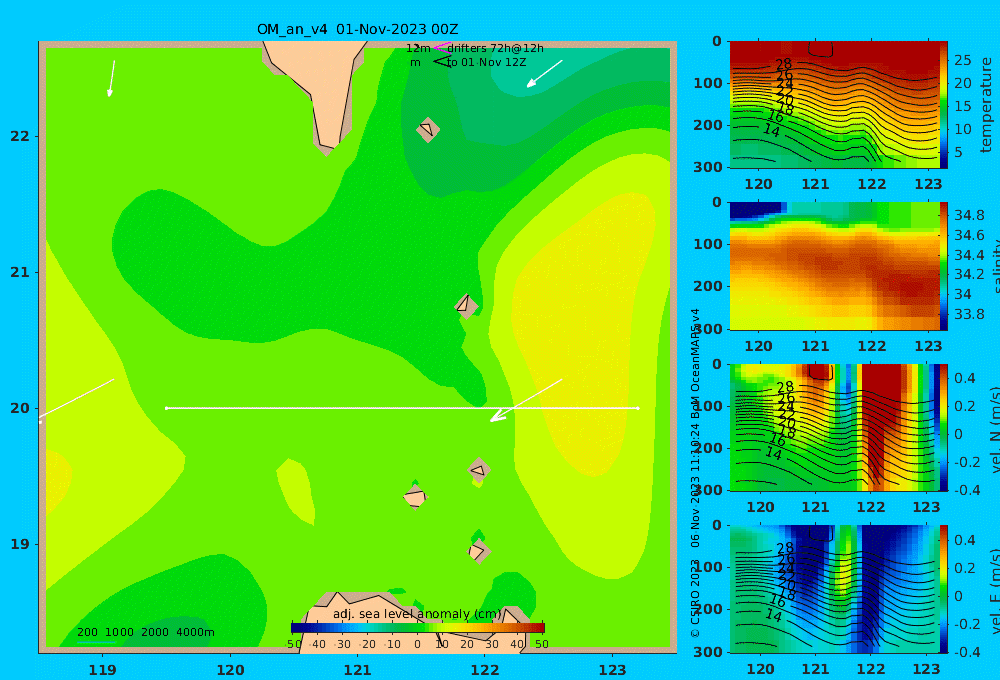Click the latitude label '19' on main map
Screen dimensions: 1000x680
(20, 544)
